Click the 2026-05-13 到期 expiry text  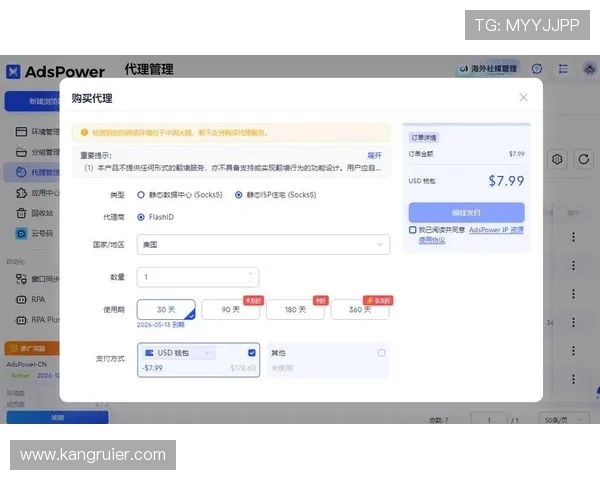point(161,325)
